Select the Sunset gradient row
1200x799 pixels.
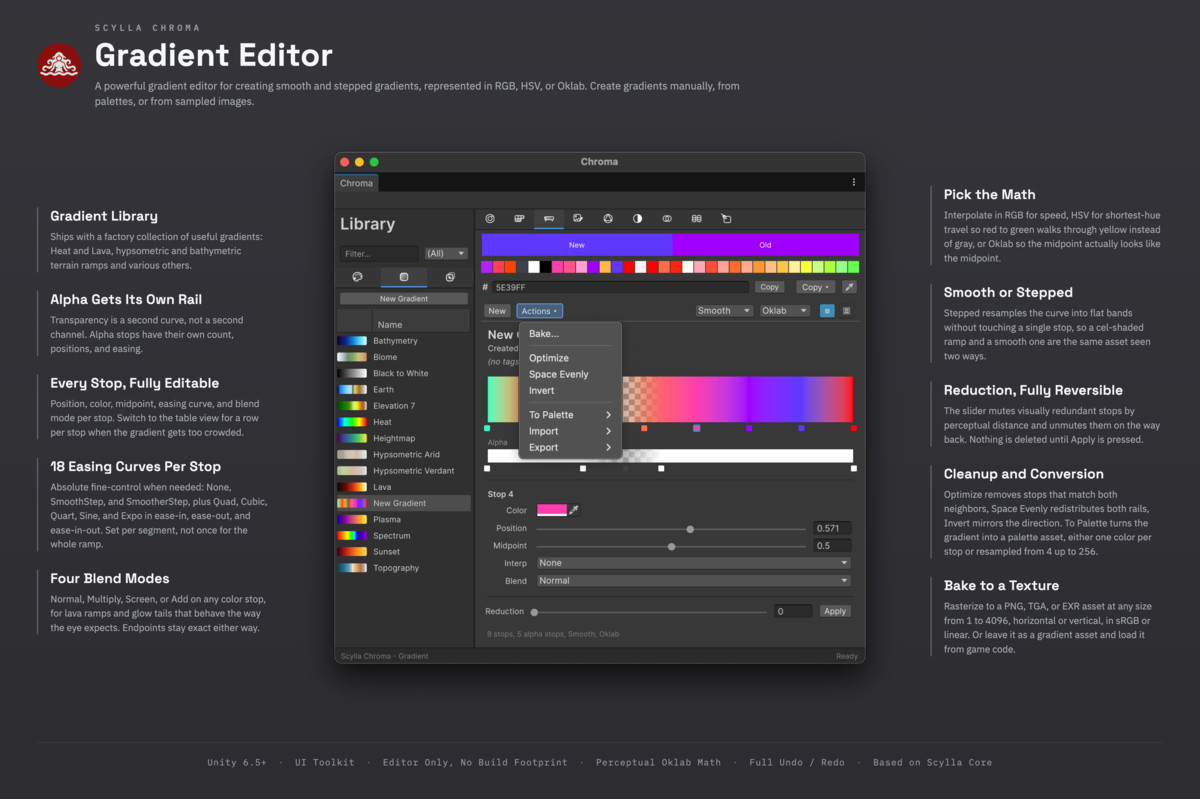[x=403, y=552]
